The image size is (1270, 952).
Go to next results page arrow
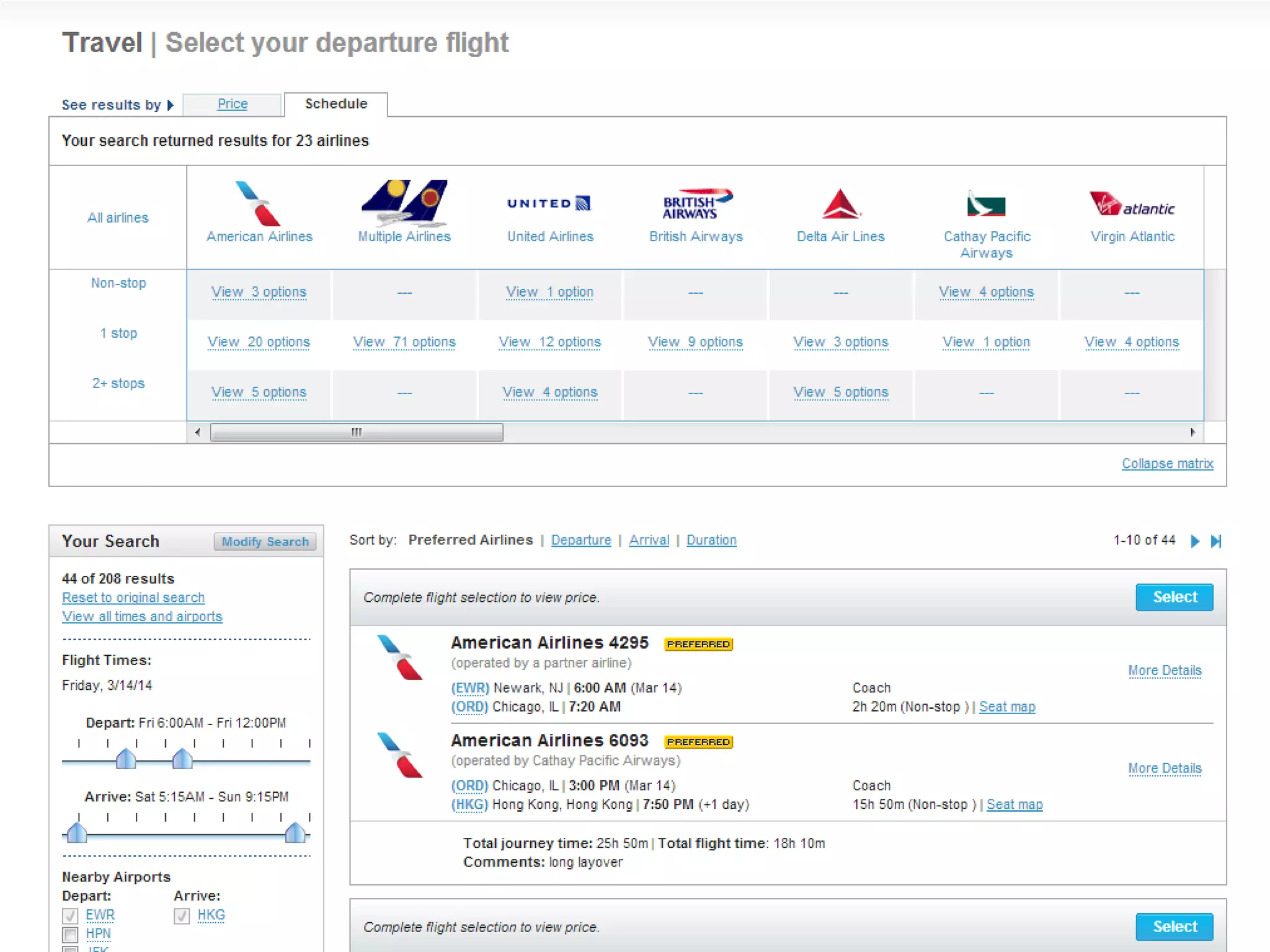(1194, 541)
